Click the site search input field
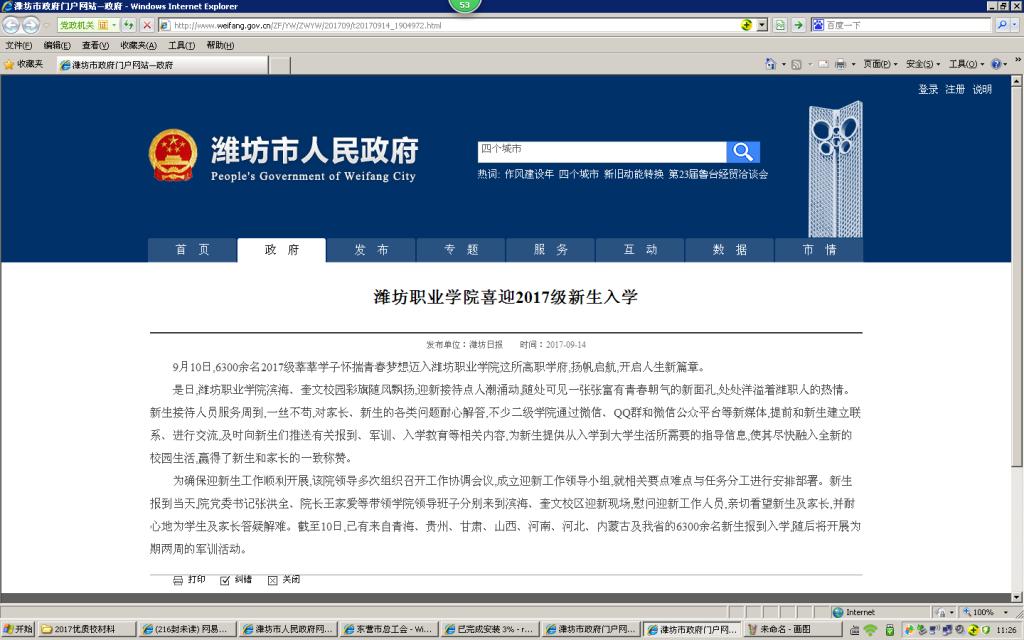Image resolution: width=1024 pixels, height=640 pixels. pyautogui.click(x=600, y=150)
